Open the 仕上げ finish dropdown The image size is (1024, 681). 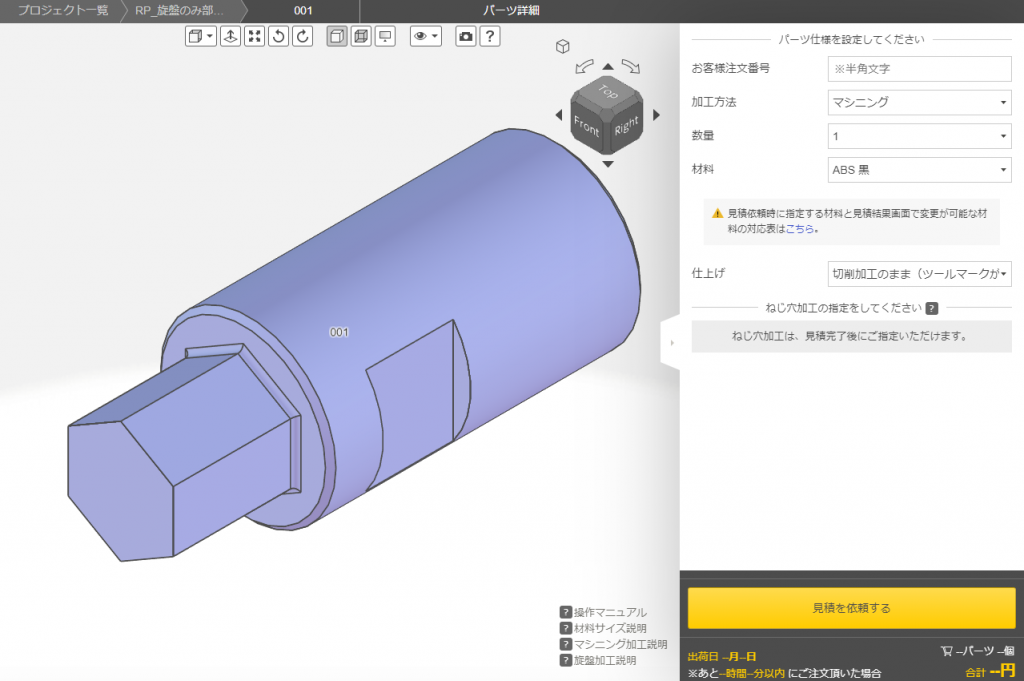920,274
